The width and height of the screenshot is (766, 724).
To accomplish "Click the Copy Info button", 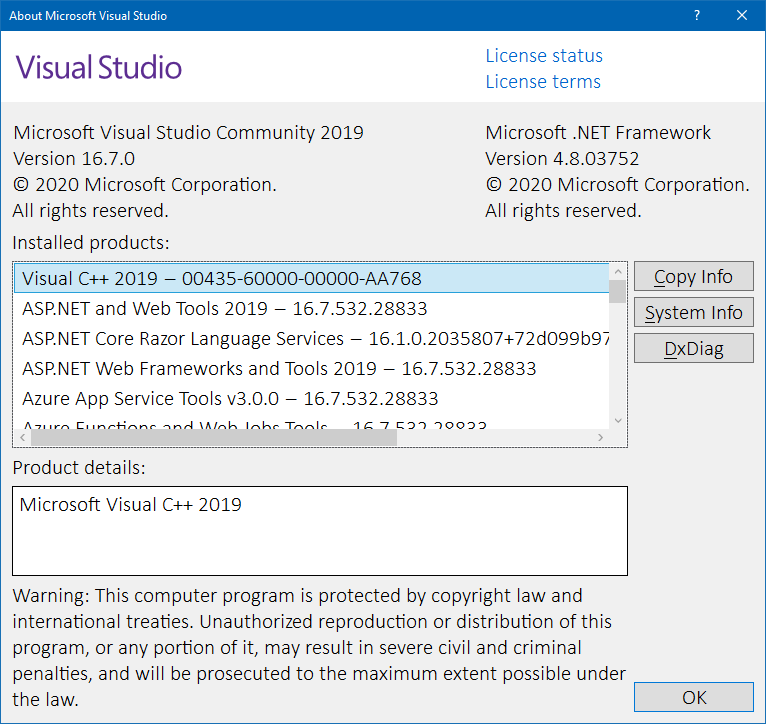I will tap(693, 277).
